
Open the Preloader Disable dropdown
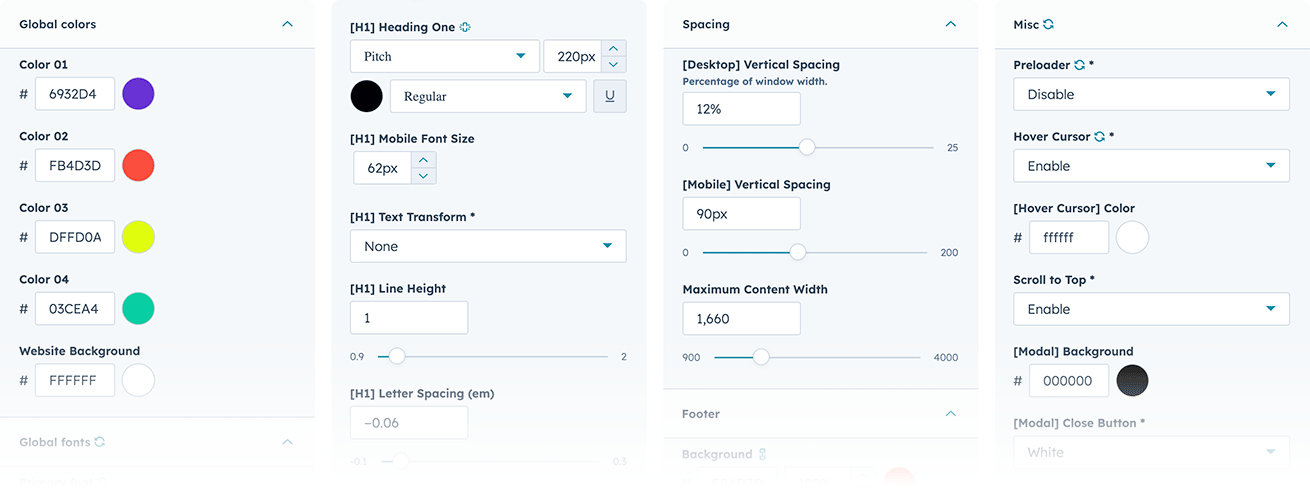1151,94
